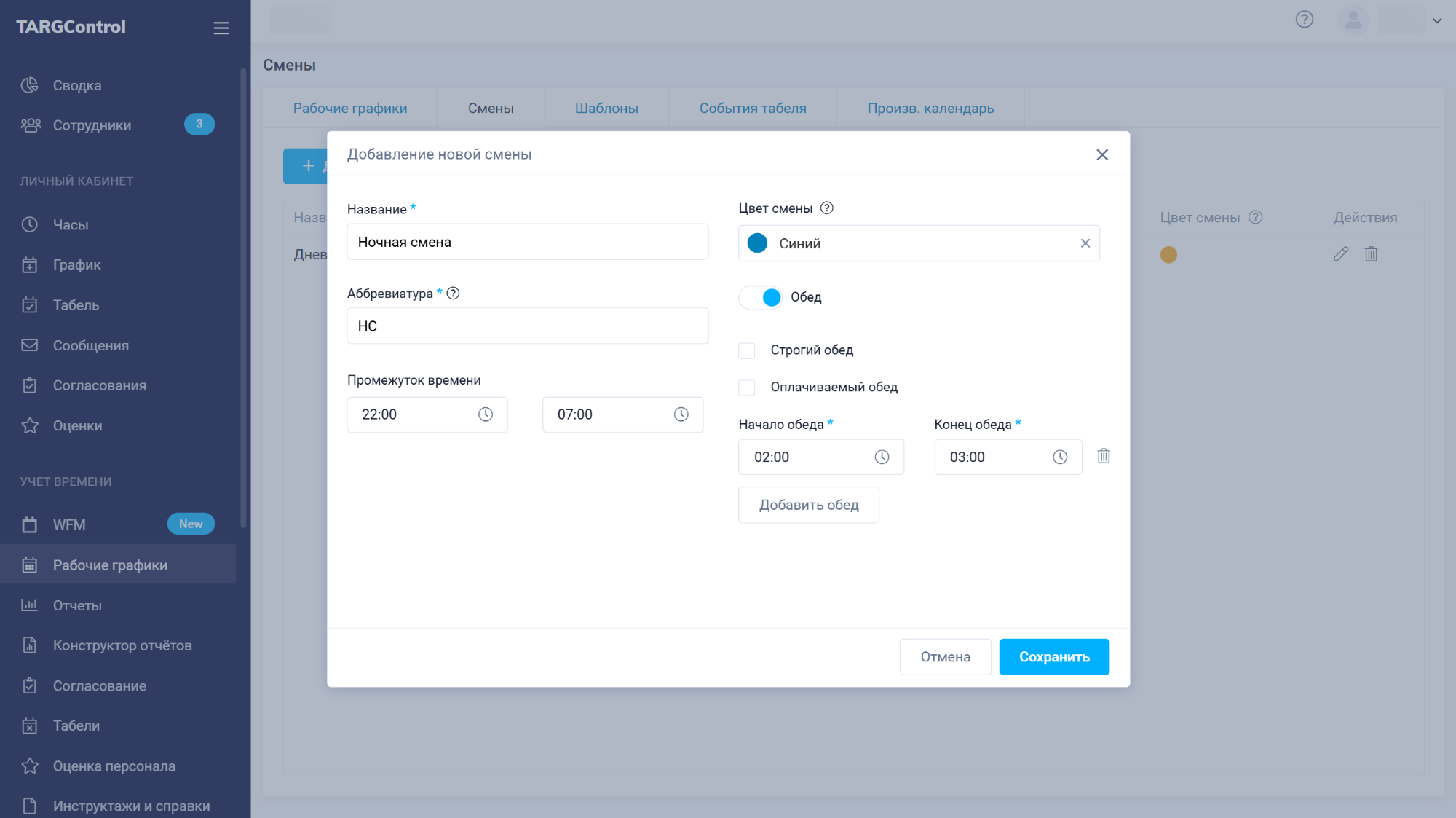The image size is (1456, 818).
Task: Open Отчеты in the sidebar menu
Action: [x=77, y=605]
